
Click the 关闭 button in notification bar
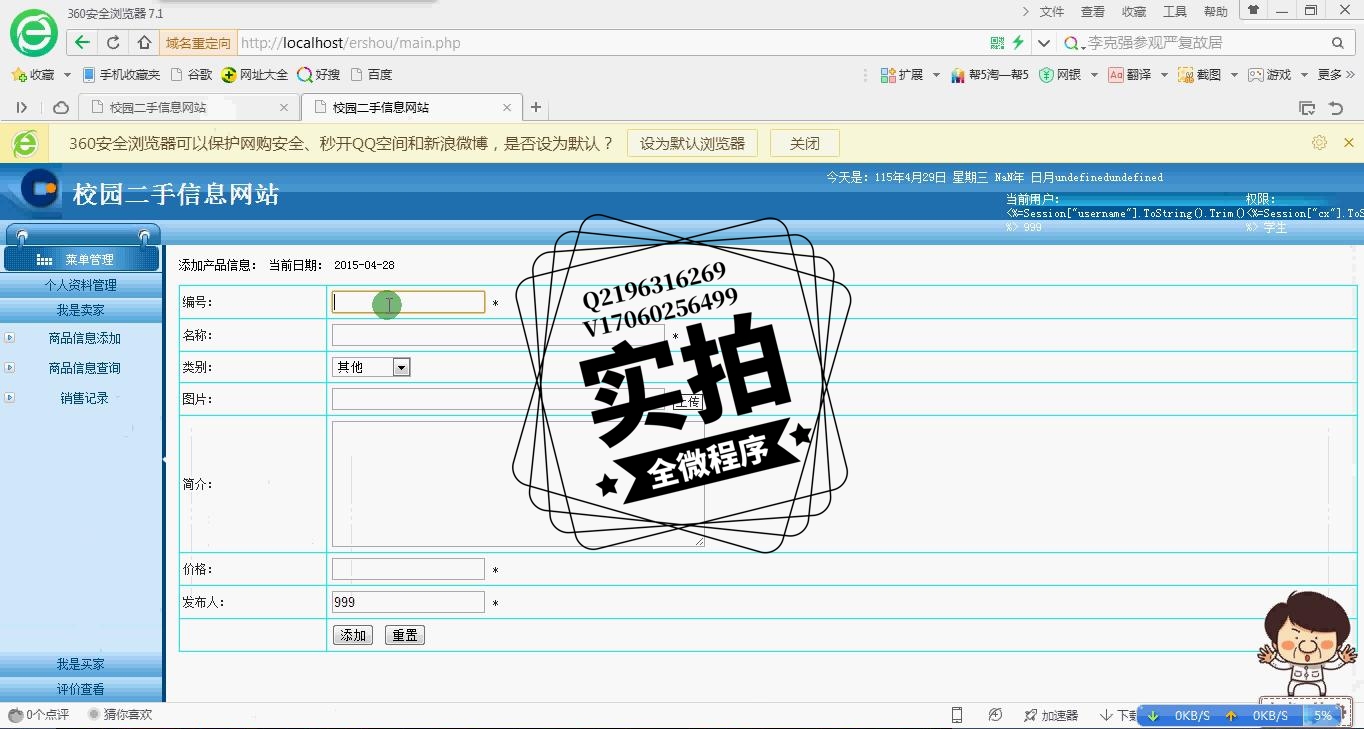tap(804, 143)
